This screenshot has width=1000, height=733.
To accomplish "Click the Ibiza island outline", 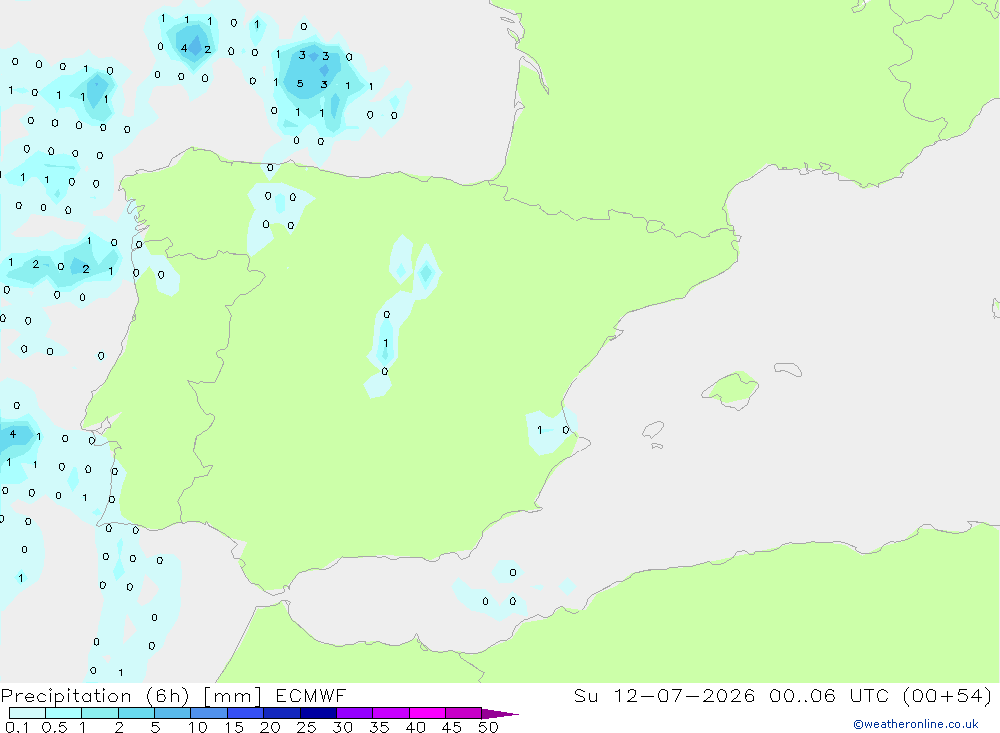I will (653, 430).
